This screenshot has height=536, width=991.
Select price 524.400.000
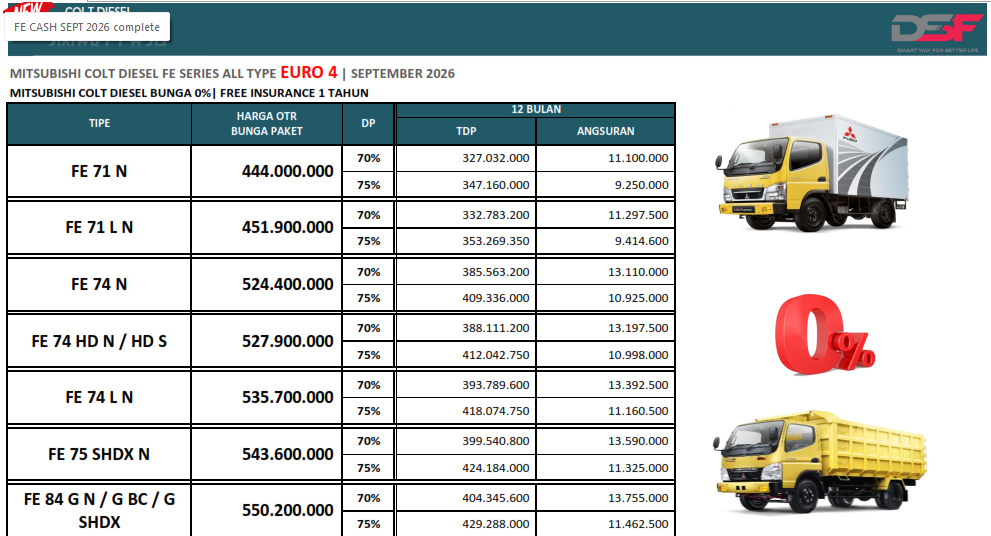288,284
